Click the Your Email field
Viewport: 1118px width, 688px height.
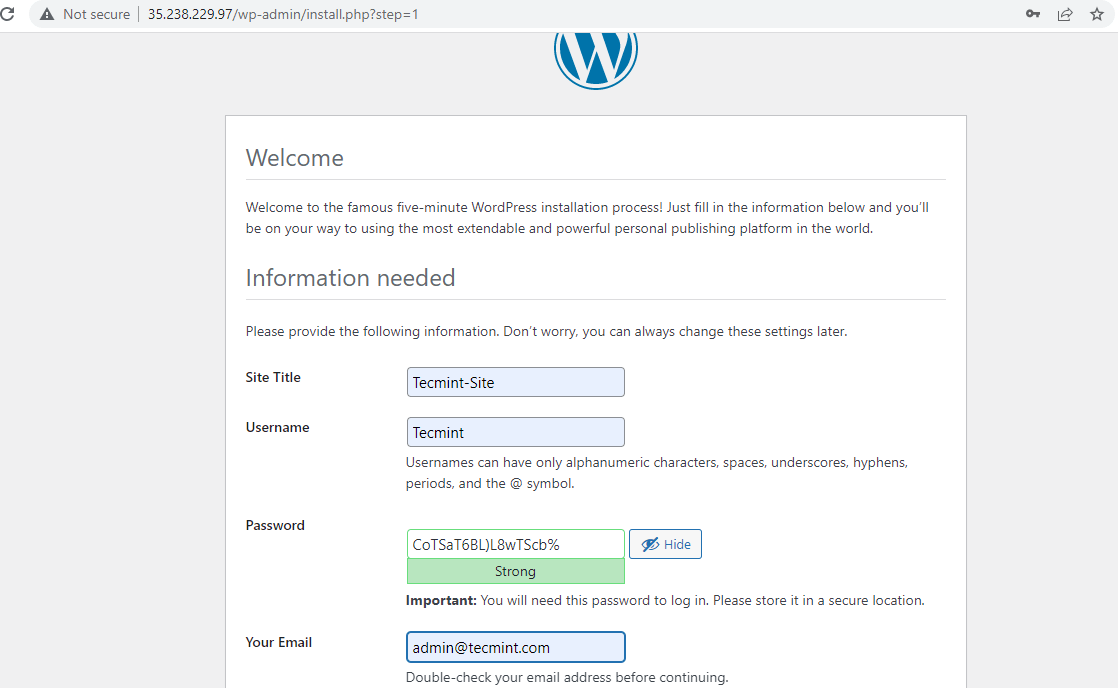pyautogui.click(x=516, y=647)
